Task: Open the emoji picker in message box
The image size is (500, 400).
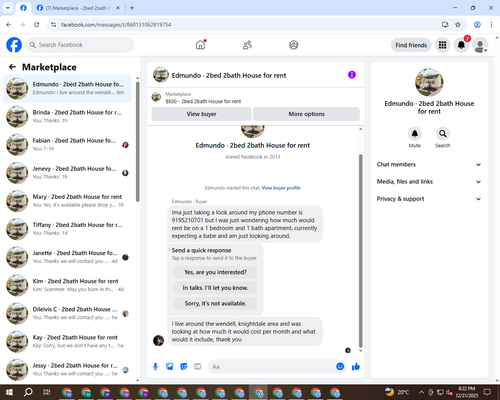Action: coord(340,367)
